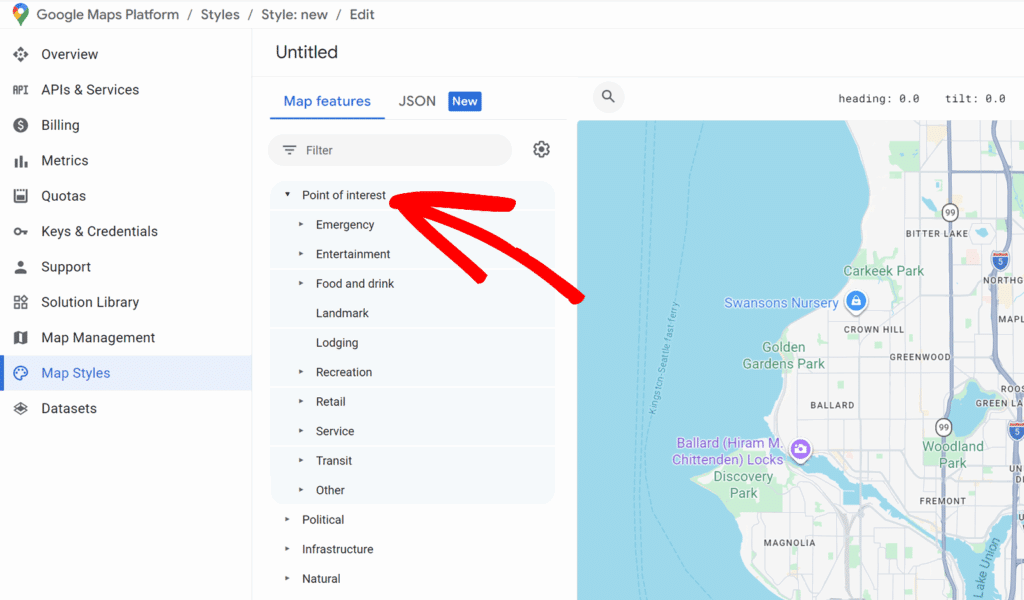
Task: Expand the Political feature group
Action: click(288, 520)
